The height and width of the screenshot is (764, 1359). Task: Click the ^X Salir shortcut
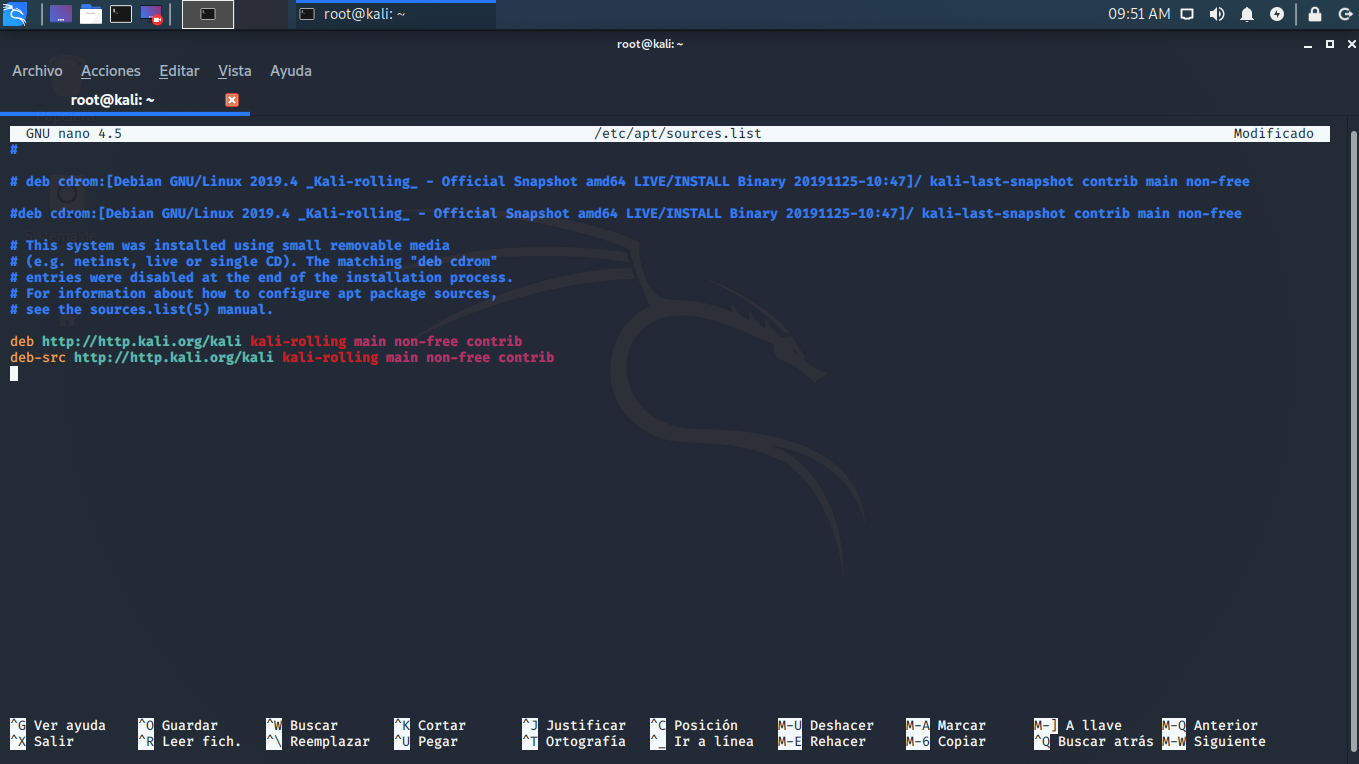pyautogui.click(x=42, y=742)
